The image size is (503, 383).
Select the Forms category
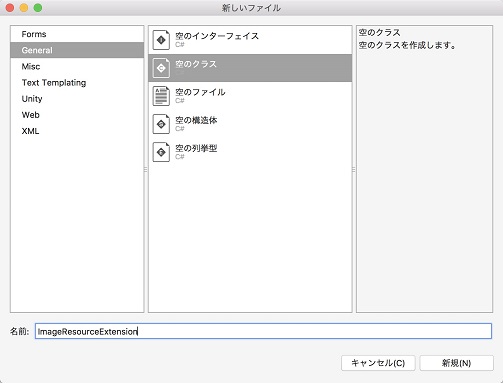[x=77, y=34]
